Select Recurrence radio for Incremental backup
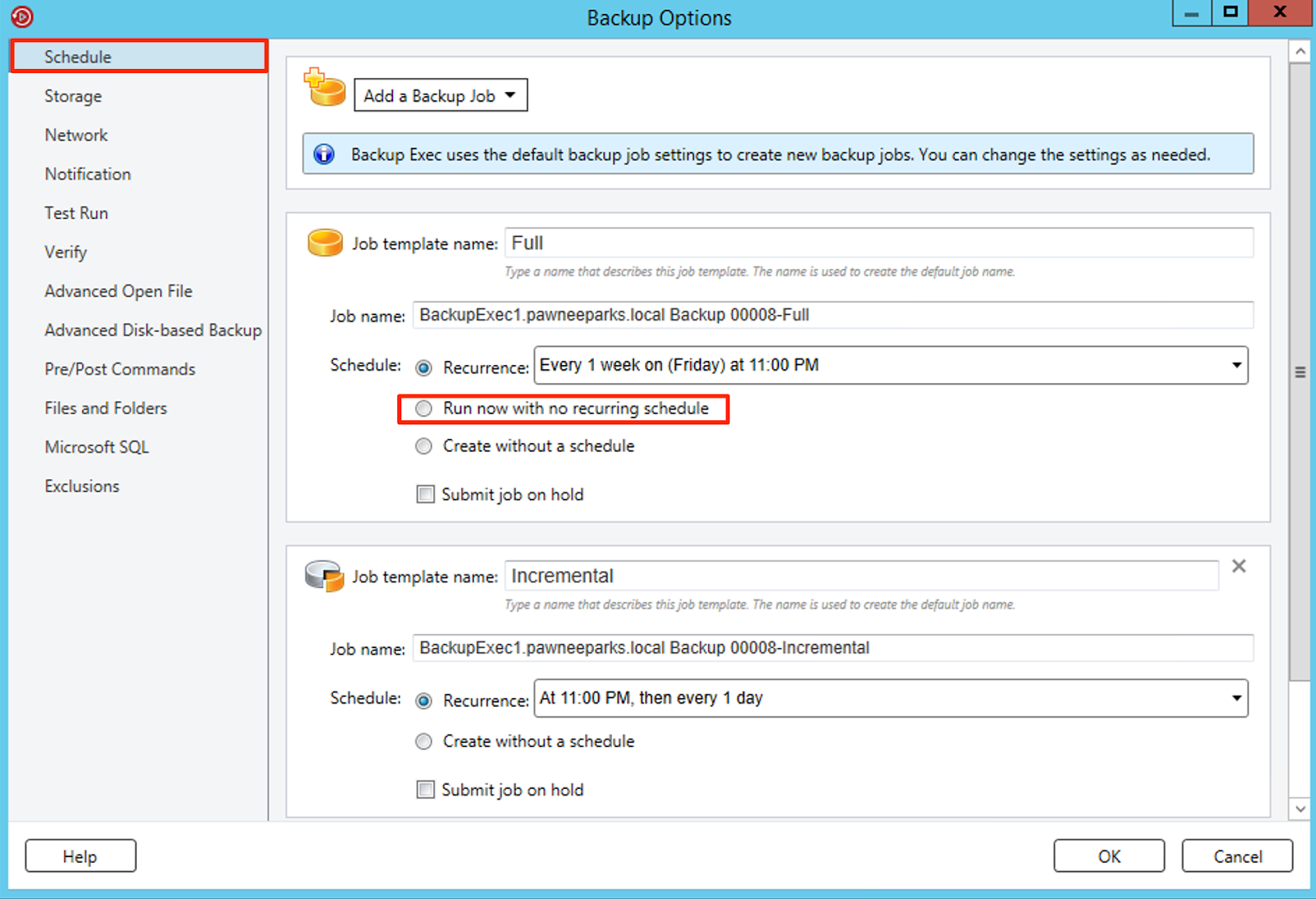 click(424, 701)
